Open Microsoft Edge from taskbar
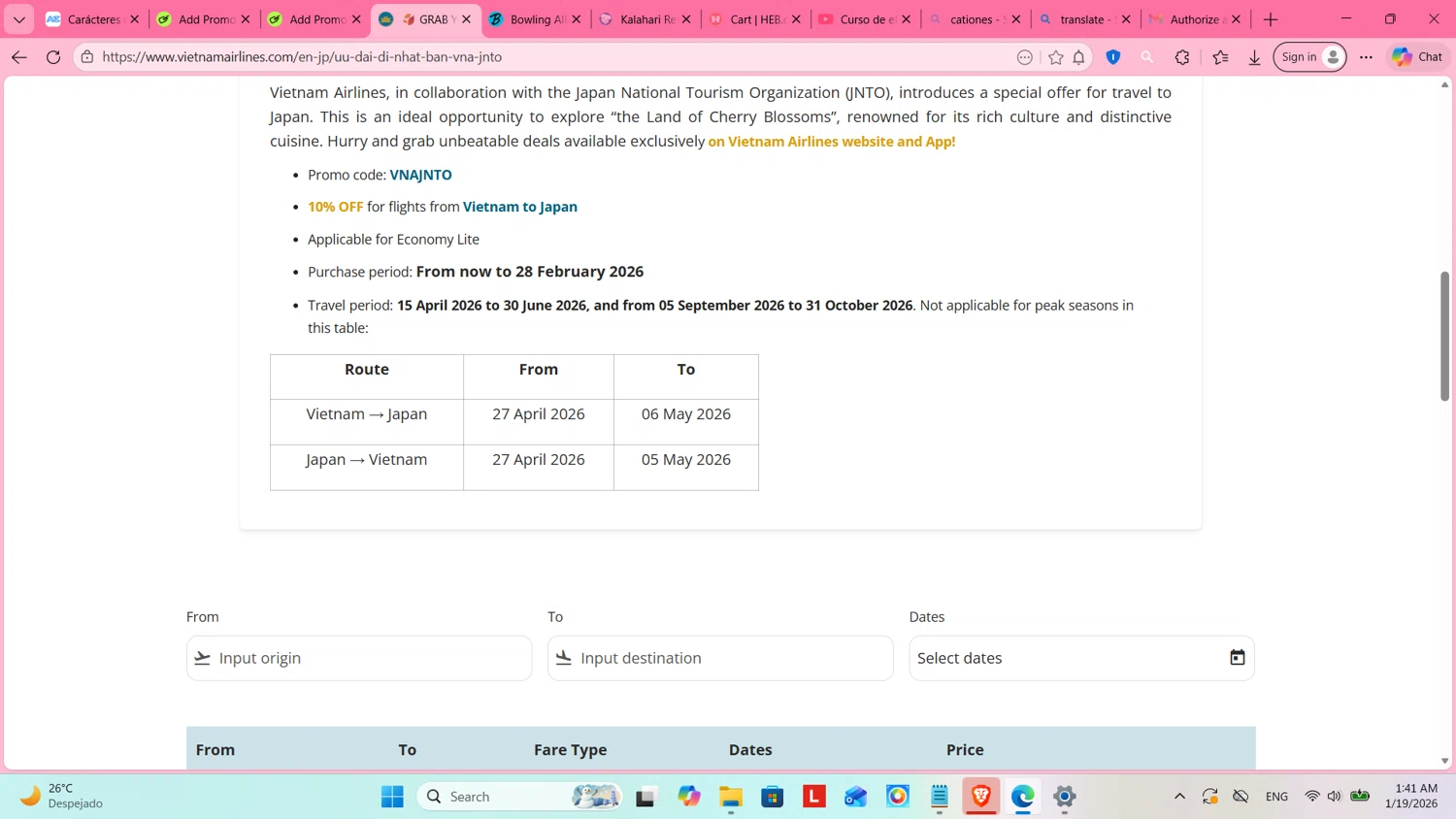Screen dimensions: 1456x819 1023,797
